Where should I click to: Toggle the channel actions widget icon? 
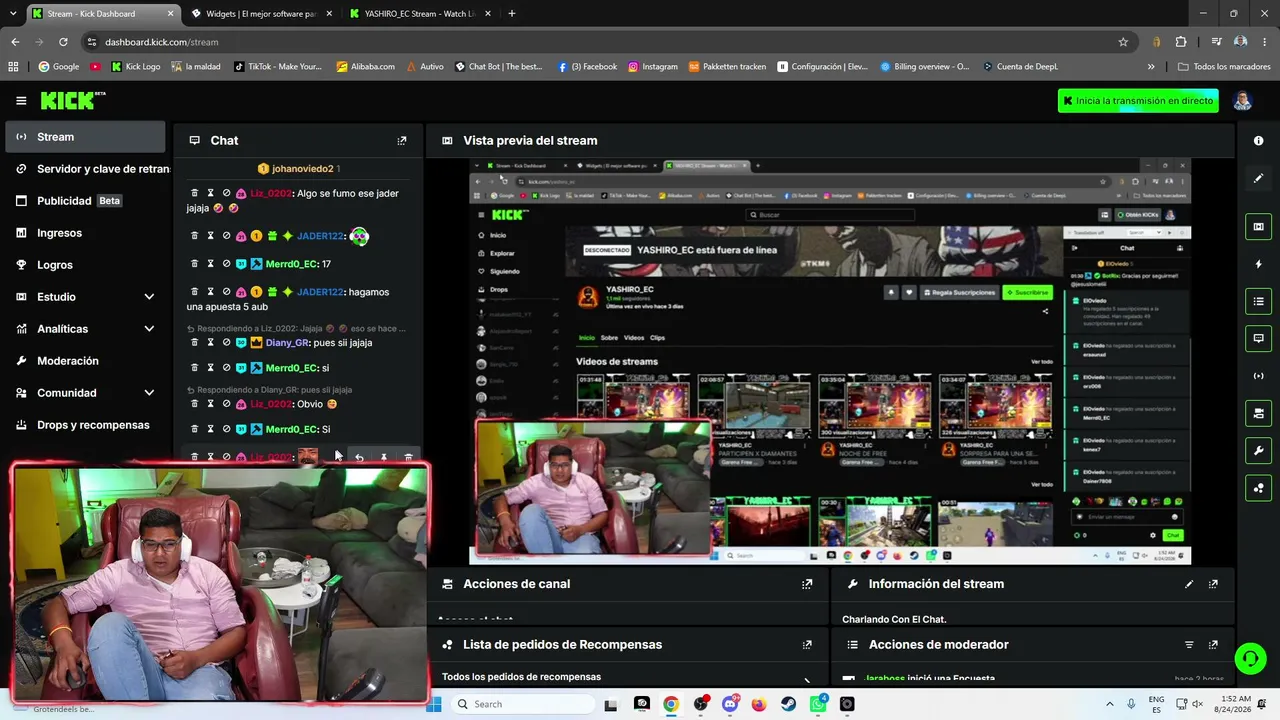[1258, 413]
